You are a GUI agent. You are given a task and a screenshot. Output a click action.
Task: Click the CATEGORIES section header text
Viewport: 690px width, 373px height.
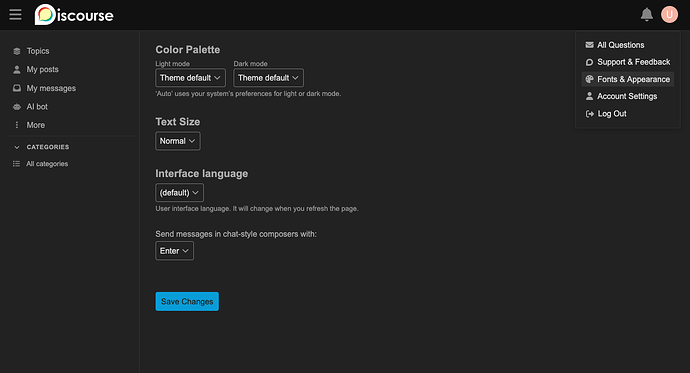tap(48, 147)
